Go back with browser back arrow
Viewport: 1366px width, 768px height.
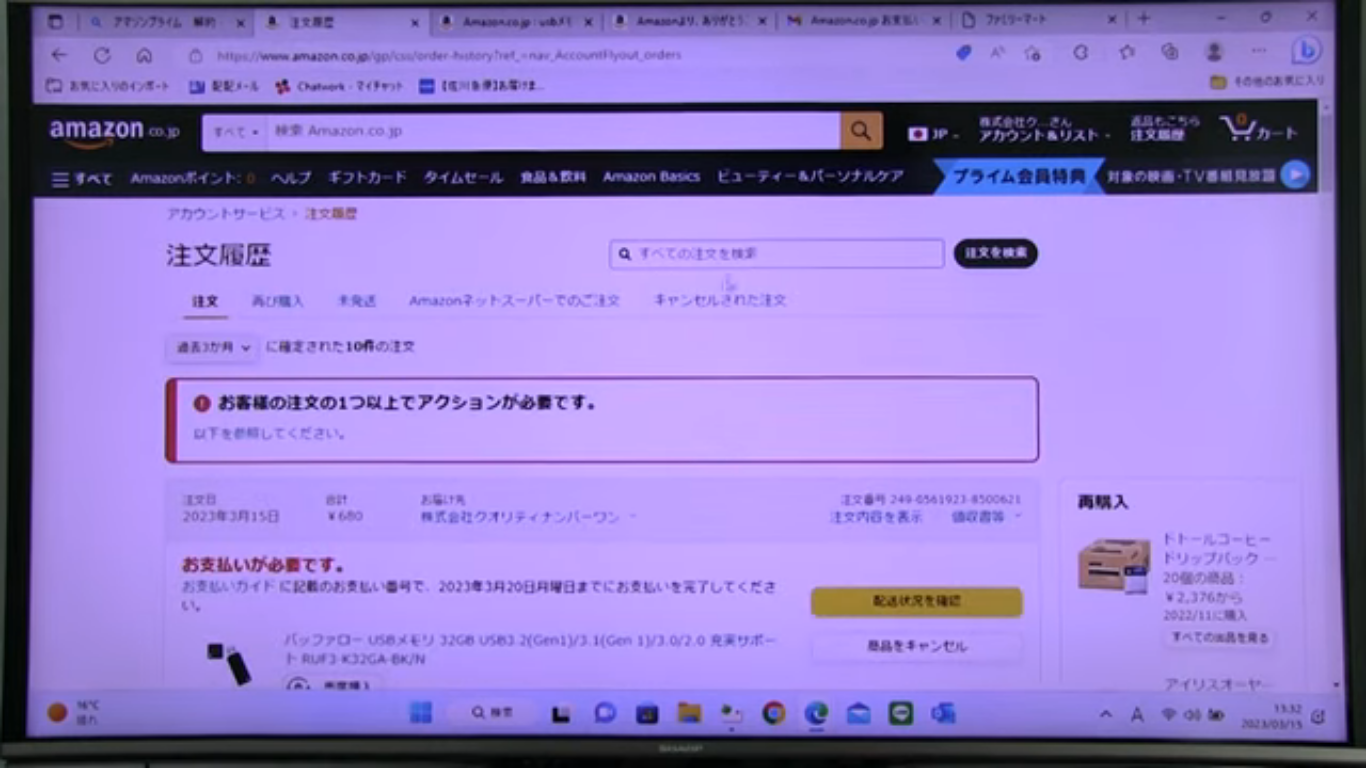coord(59,55)
